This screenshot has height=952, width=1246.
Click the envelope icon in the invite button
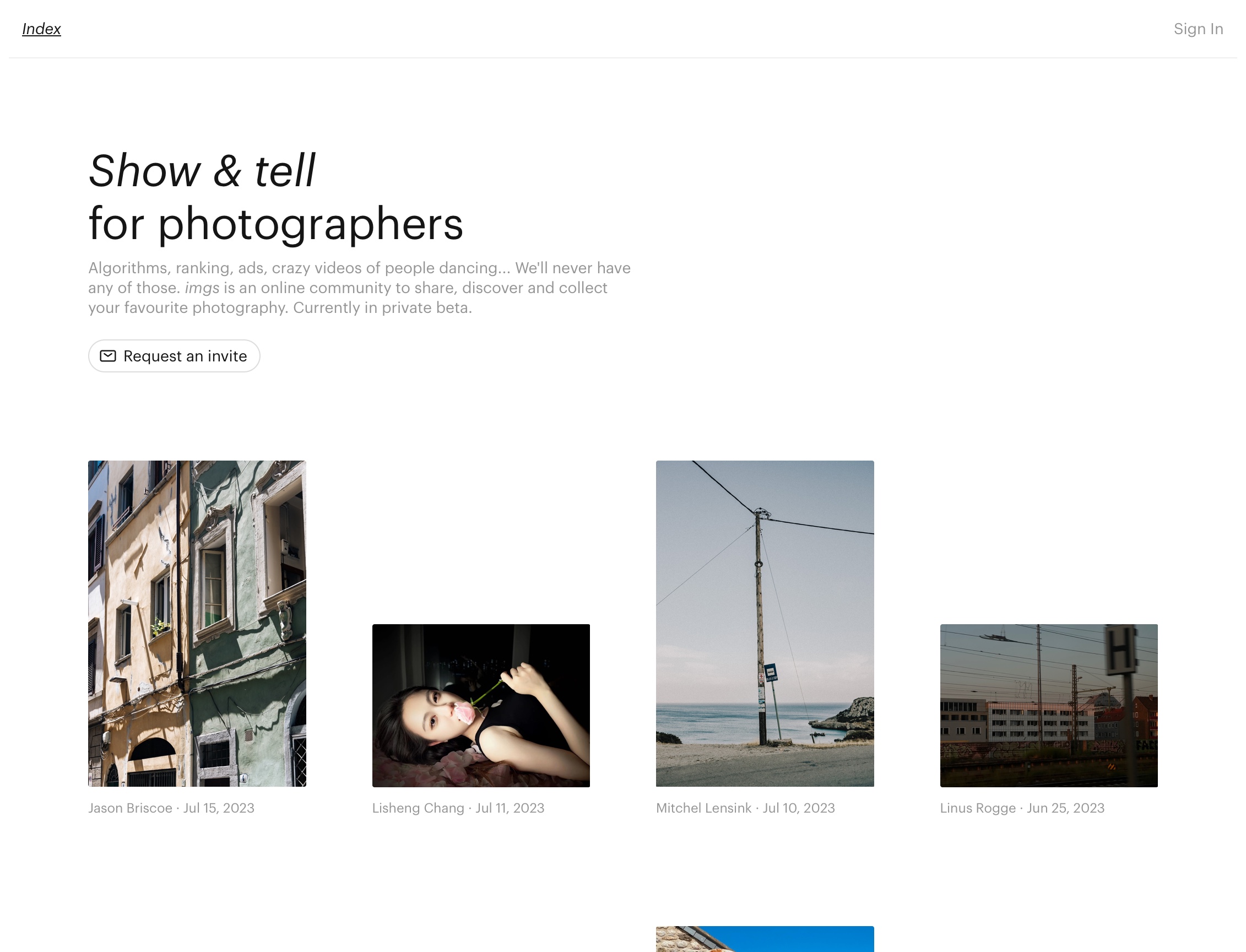pos(107,356)
